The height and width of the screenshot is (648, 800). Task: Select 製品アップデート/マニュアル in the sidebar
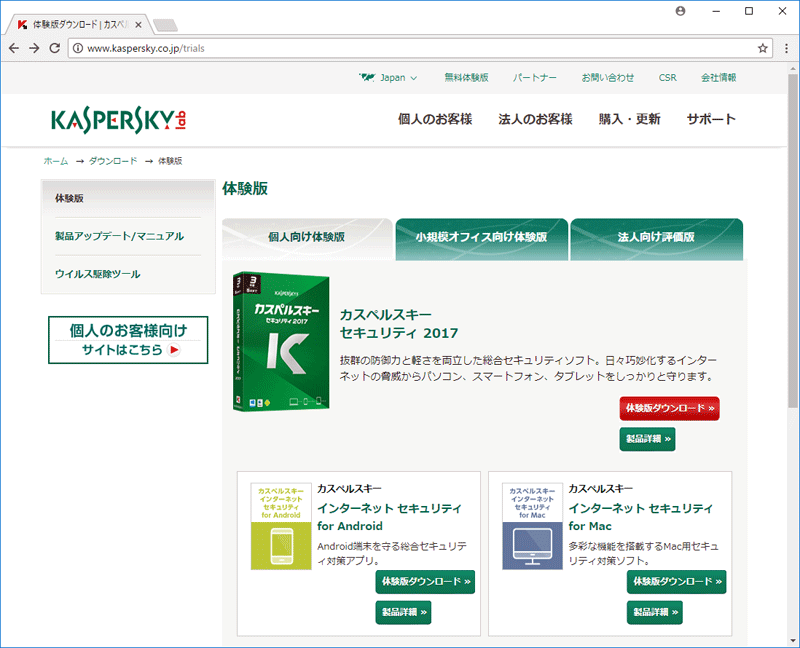119,236
